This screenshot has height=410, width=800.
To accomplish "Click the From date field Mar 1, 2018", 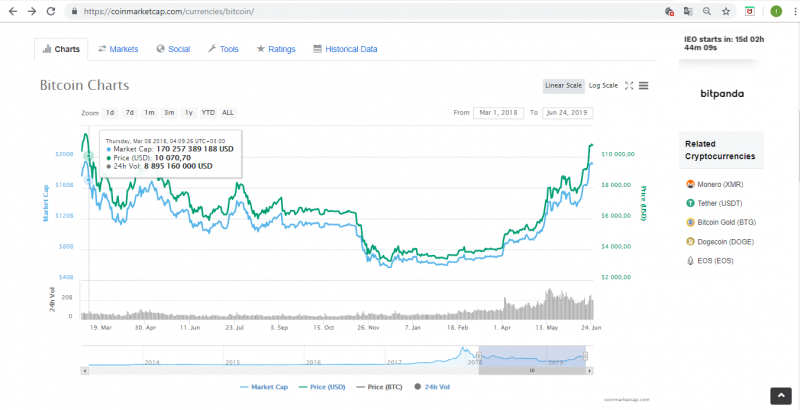I will (498, 113).
